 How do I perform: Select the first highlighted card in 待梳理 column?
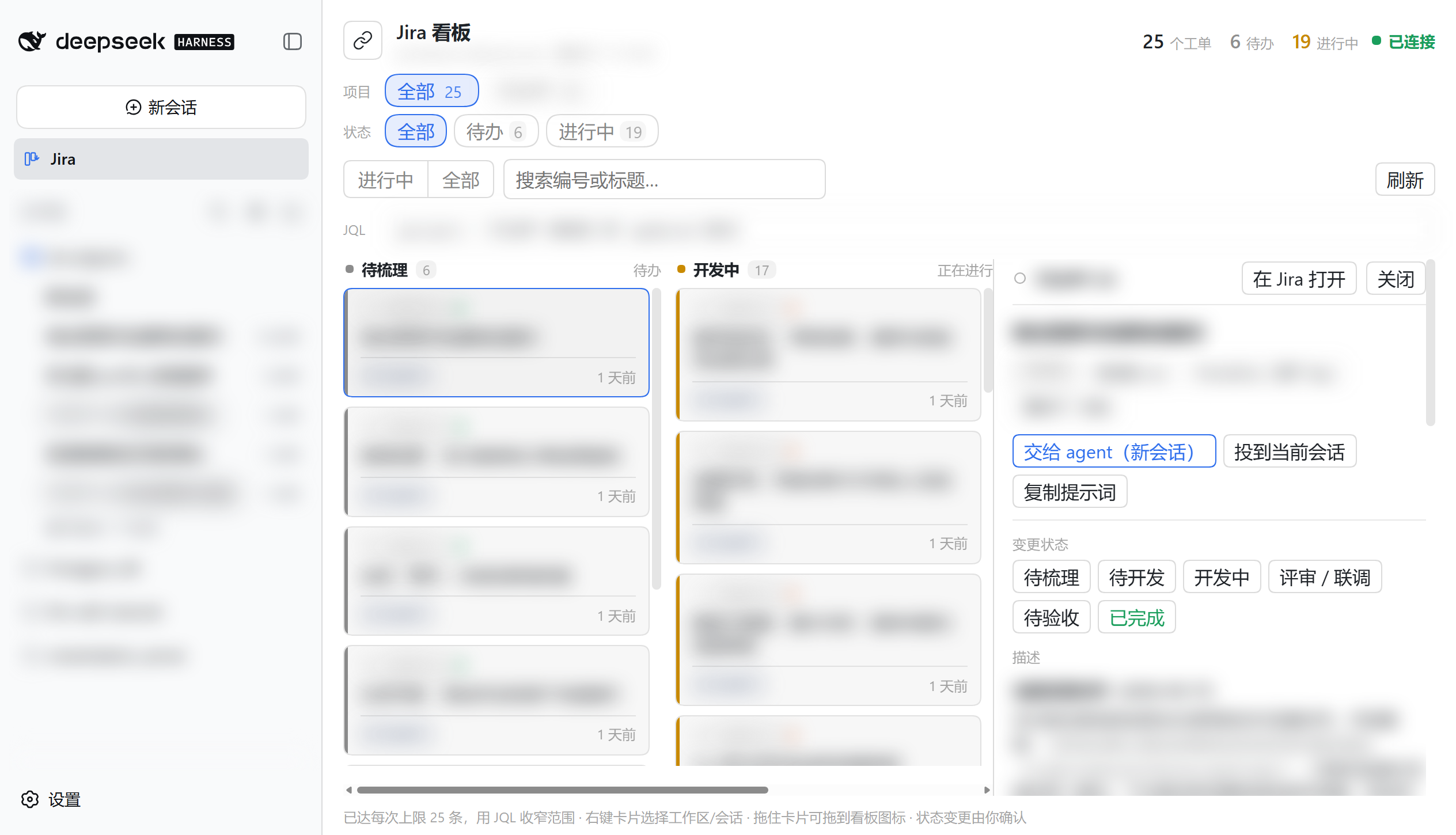click(496, 343)
